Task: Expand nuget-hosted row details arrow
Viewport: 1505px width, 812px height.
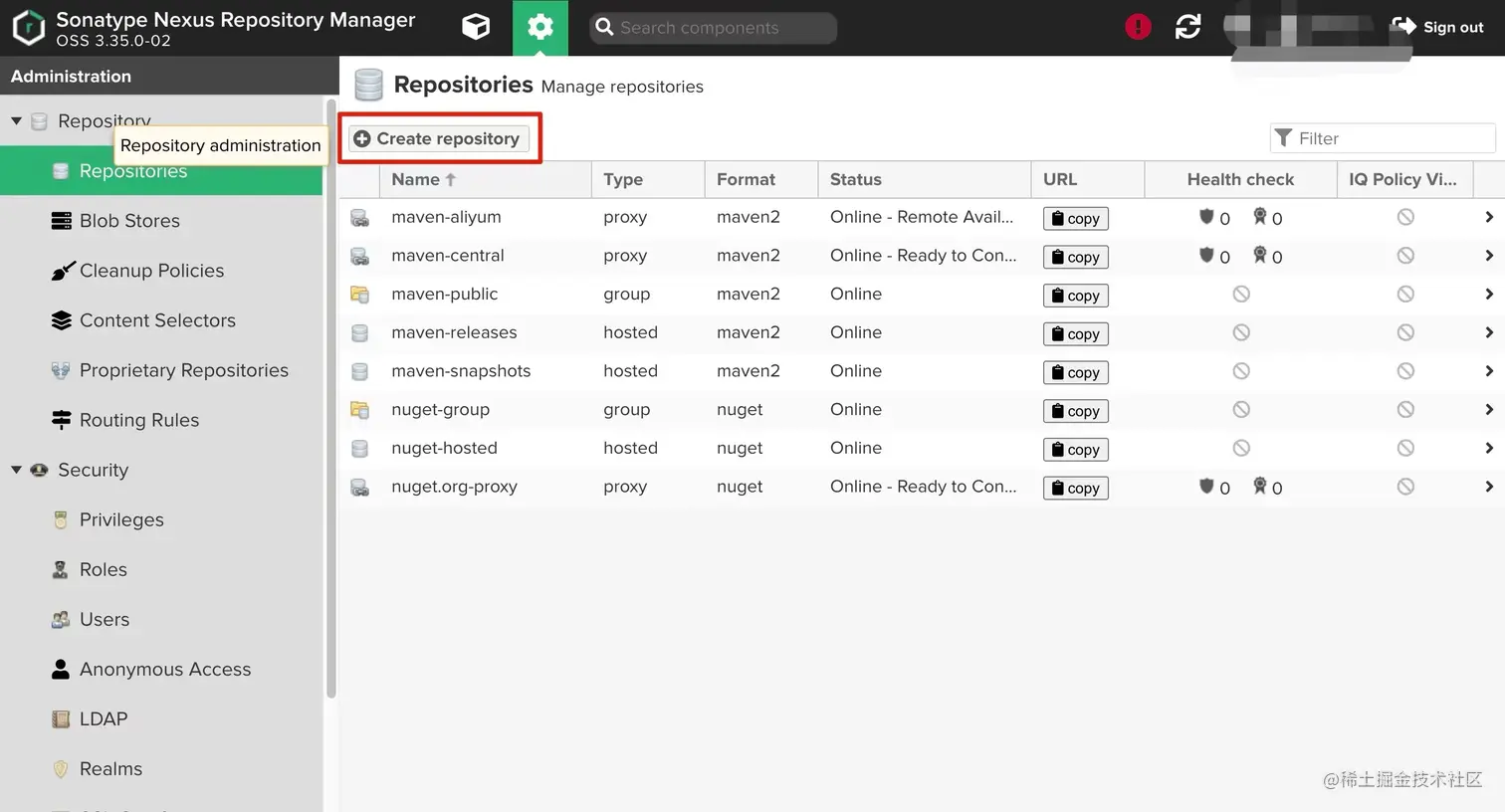Action: [1488, 448]
